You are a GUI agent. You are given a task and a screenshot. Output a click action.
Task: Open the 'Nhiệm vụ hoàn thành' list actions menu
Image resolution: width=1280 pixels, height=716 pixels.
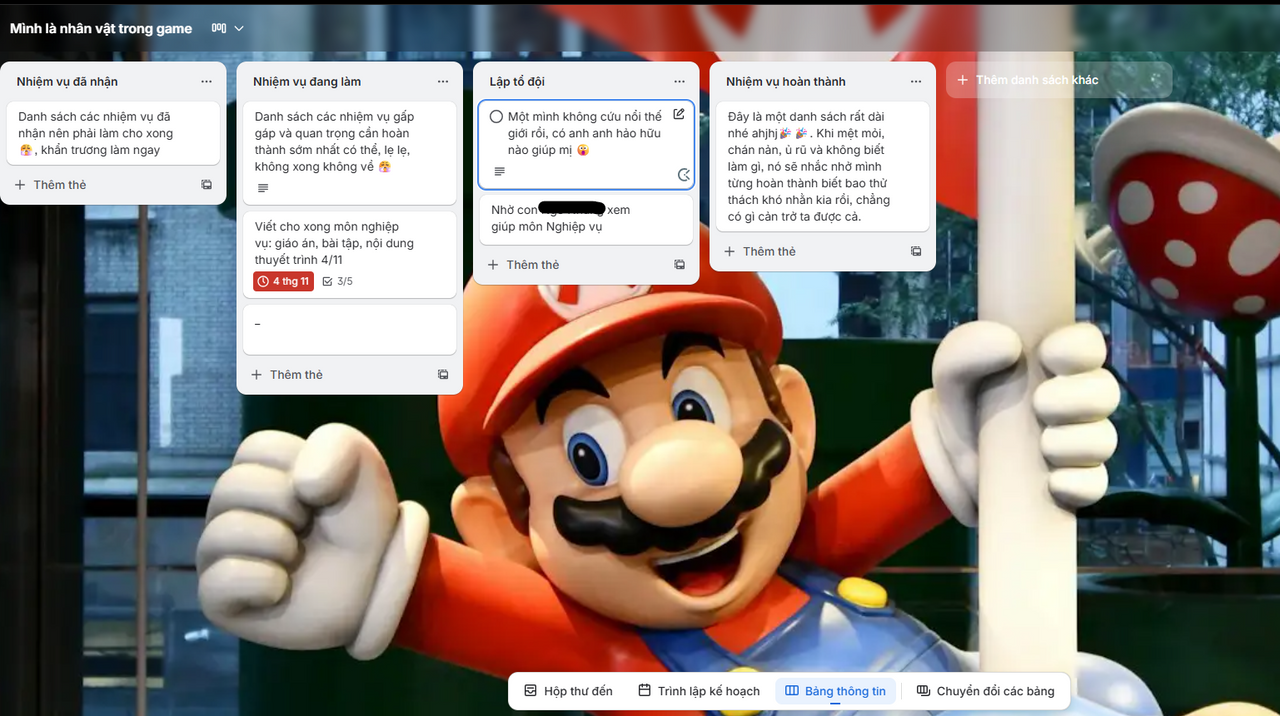(x=916, y=81)
